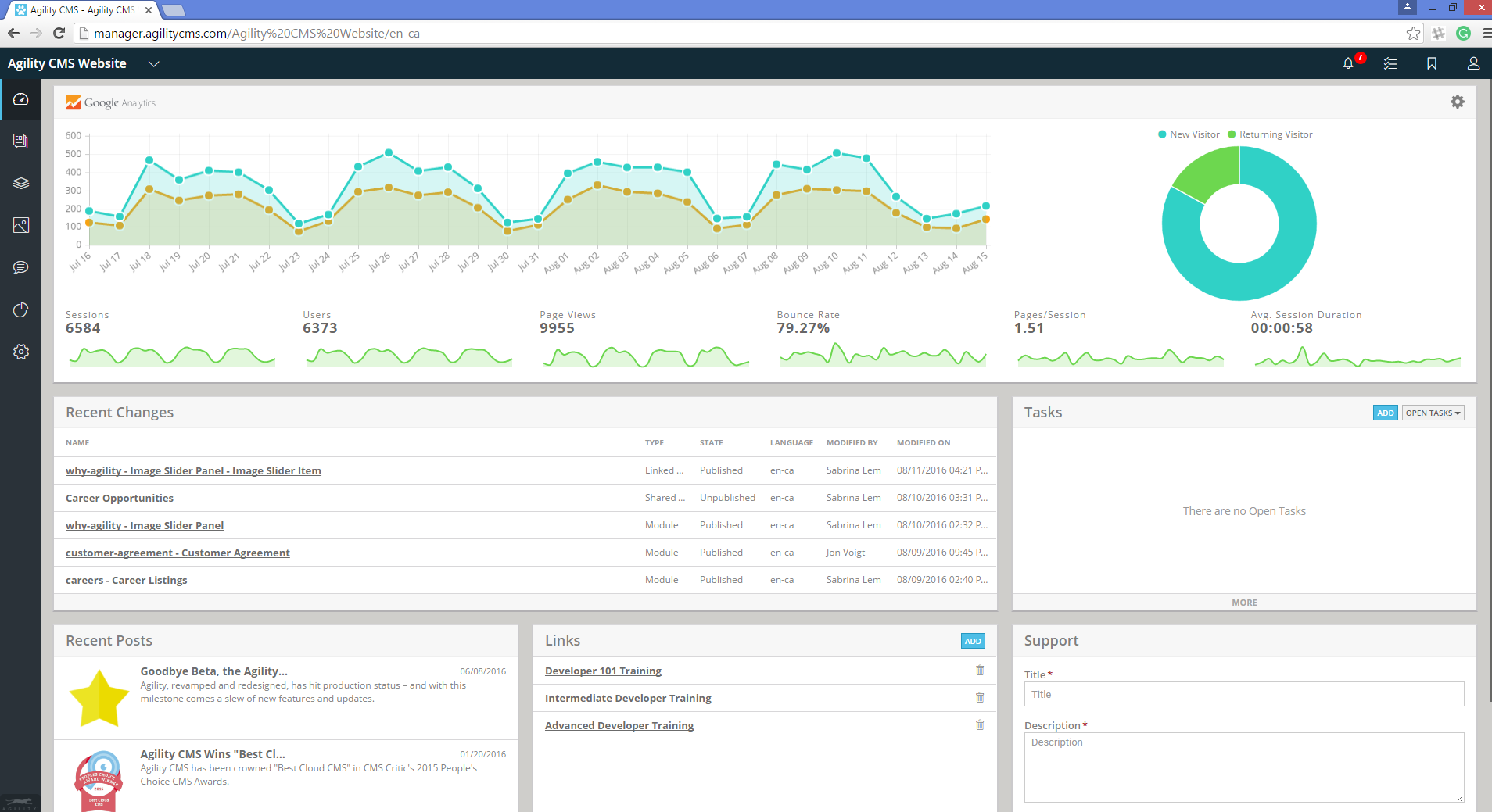The height and width of the screenshot is (812, 1492).
Task: Open the Settings gear sidebar icon
Action: (21, 352)
